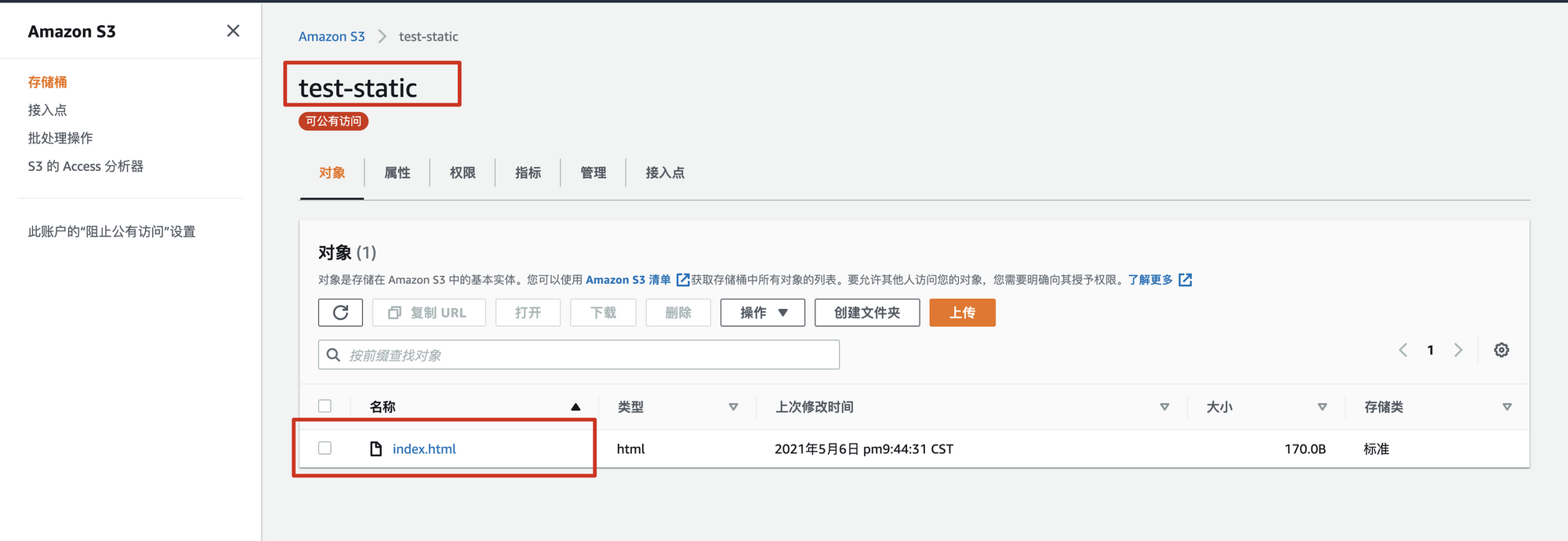The width and height of the screenshot is (1568, 541).
Task: Sort by 上次修改时间 column arrow
Action: pyautogui.click(x=1164, y=407)
